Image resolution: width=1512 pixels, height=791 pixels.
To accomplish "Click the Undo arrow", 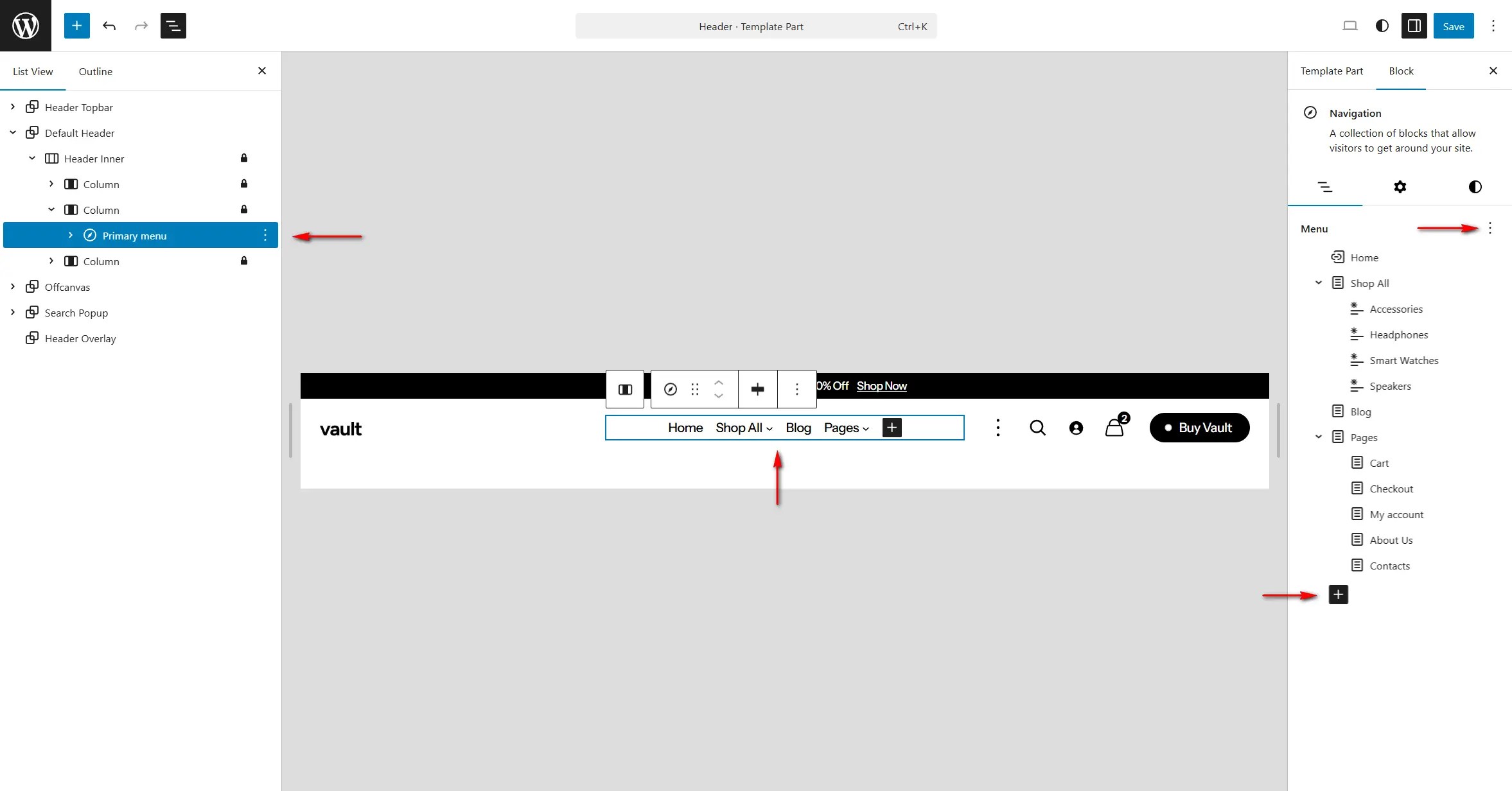I will (109, 26).
